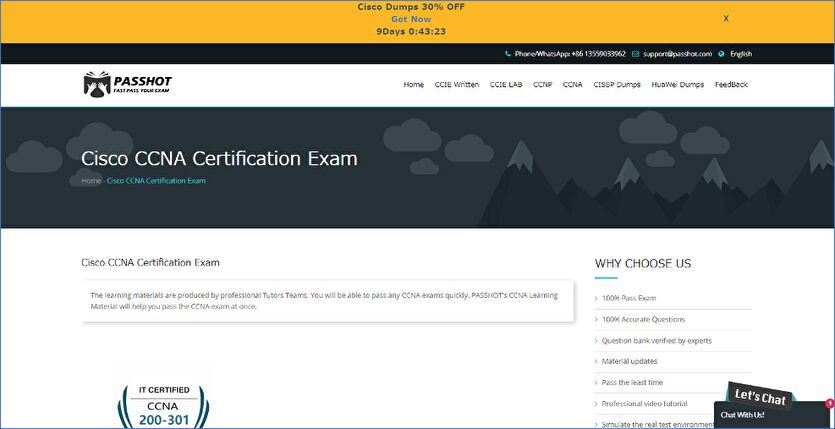Click chevron beside Material updates
Viewport: 835px width, 429px height.
point(596,362)
